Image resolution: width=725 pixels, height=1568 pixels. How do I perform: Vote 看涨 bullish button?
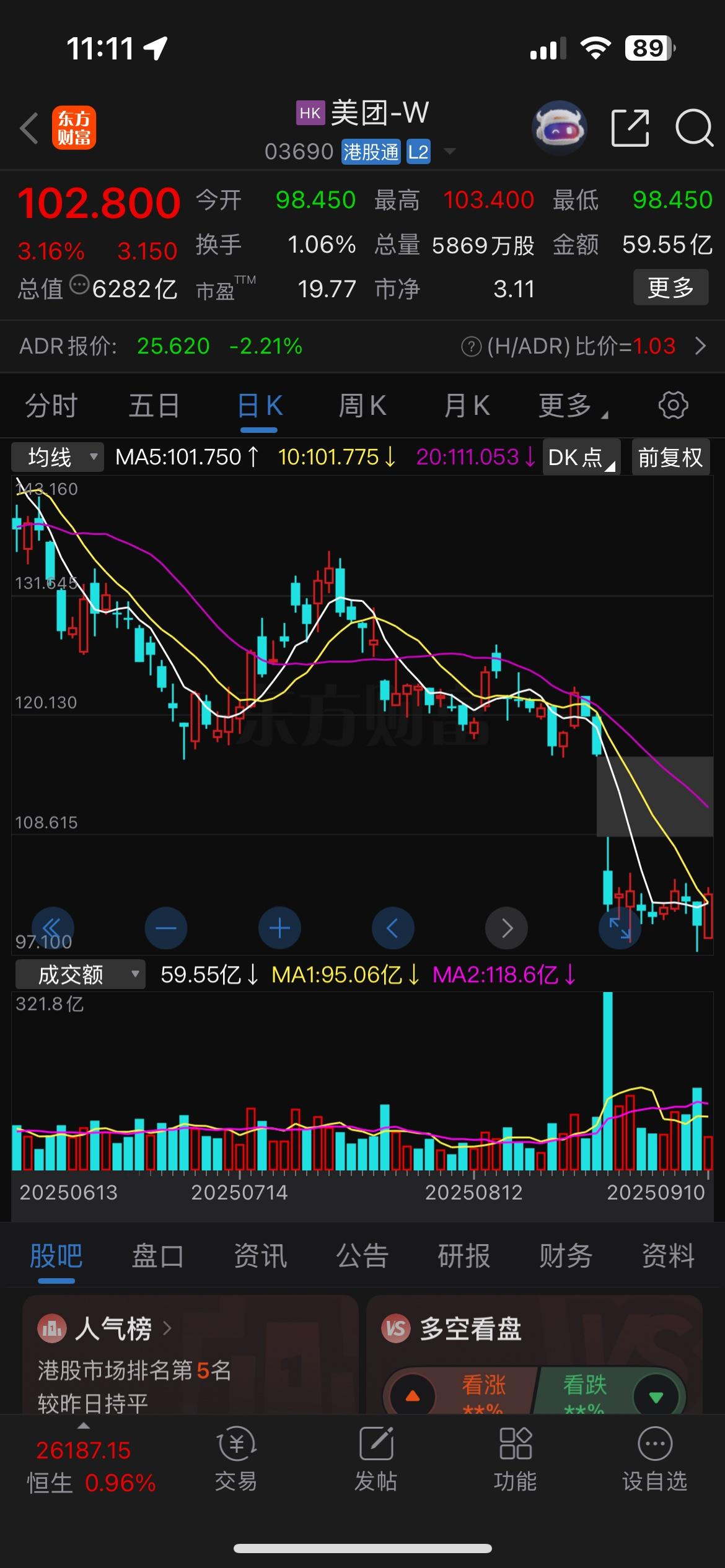(x=461, y=1390)
